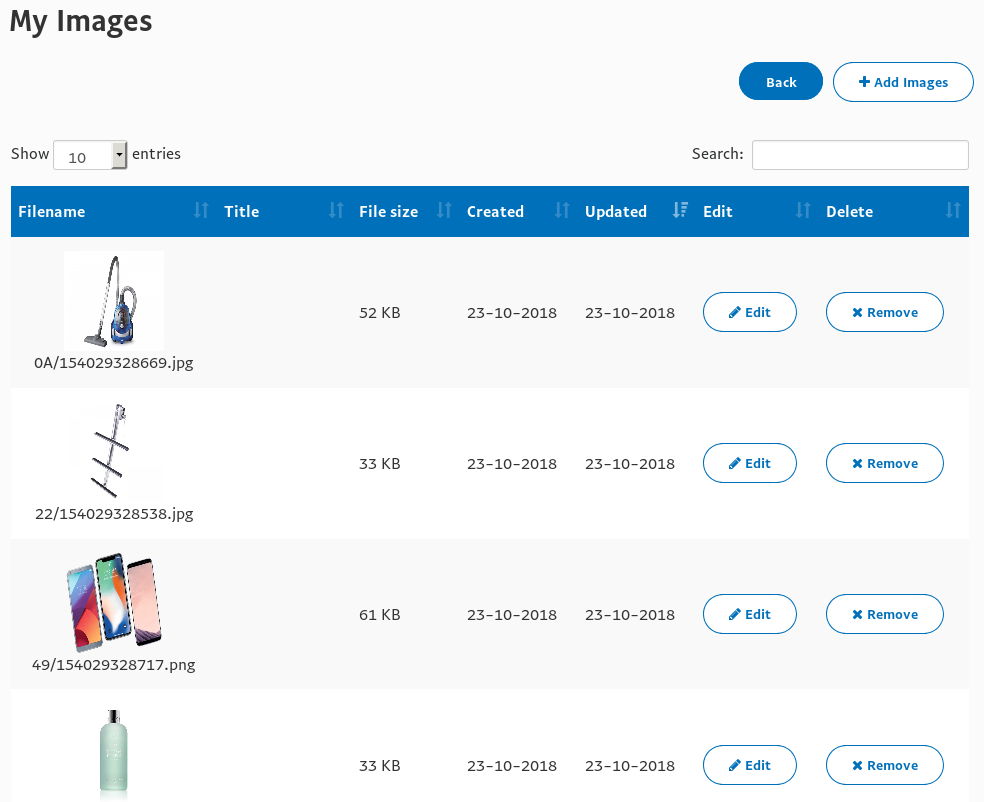This screenshot has height=802, width=984.
Task: Click the File size sort arrows icon
Action: click(444, 210)
